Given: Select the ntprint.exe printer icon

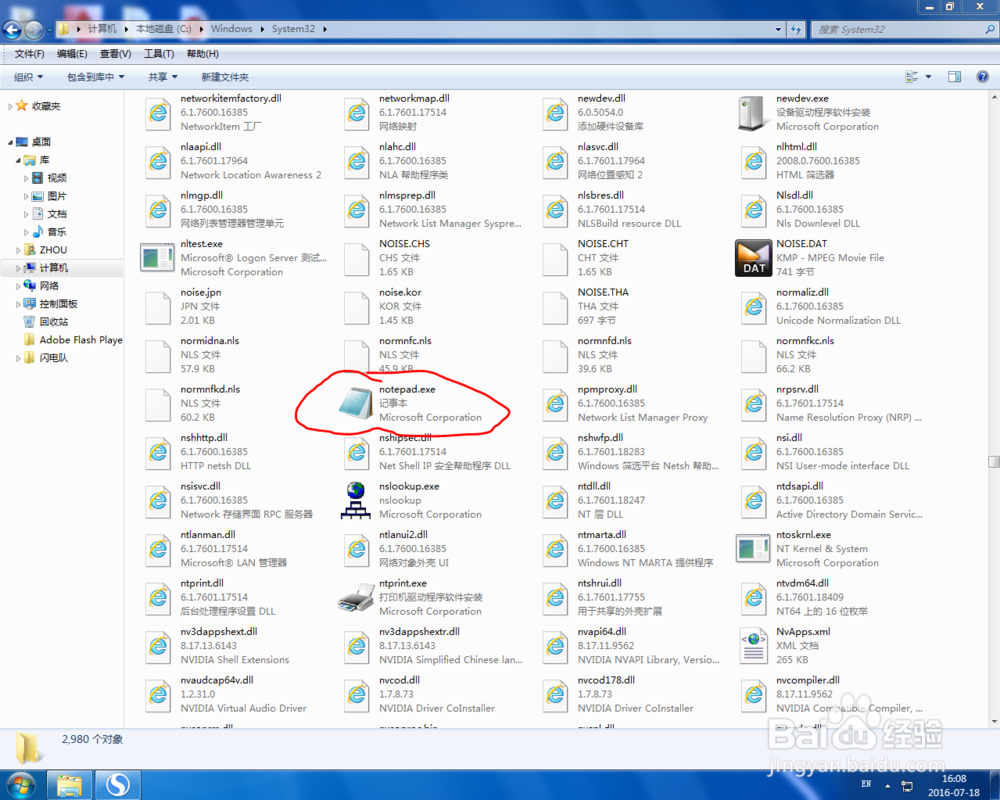Looking at the screenshot, I should (356, 598).
